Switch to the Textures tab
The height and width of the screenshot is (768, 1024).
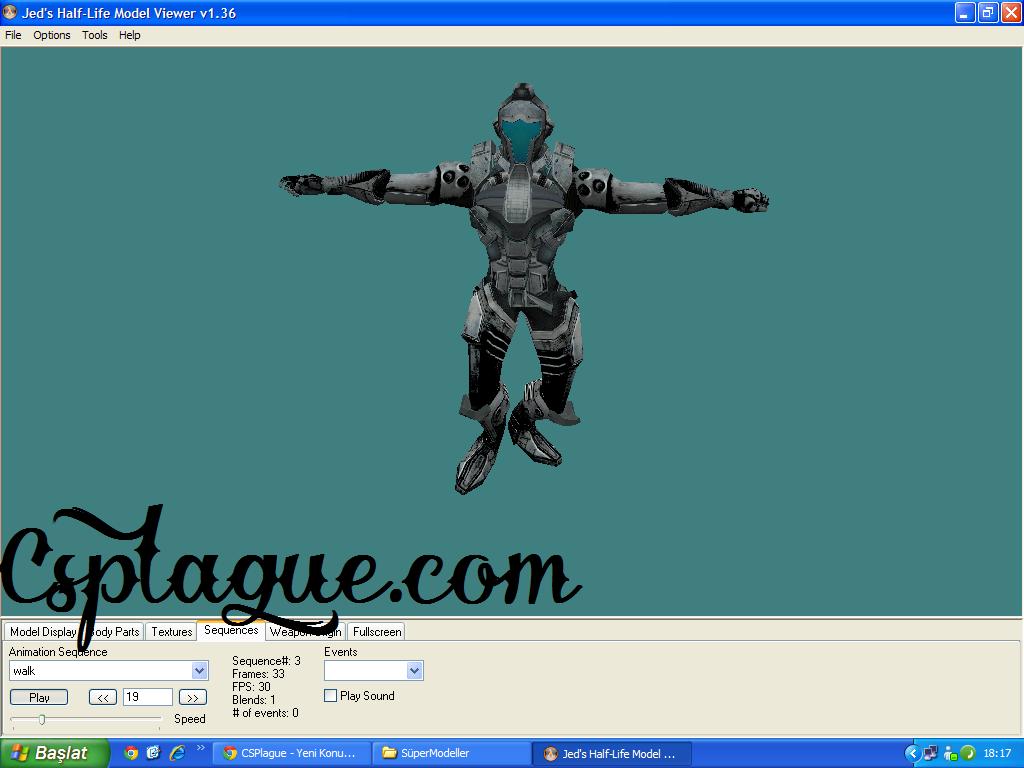pyautogui.click(x=172, y=632)
